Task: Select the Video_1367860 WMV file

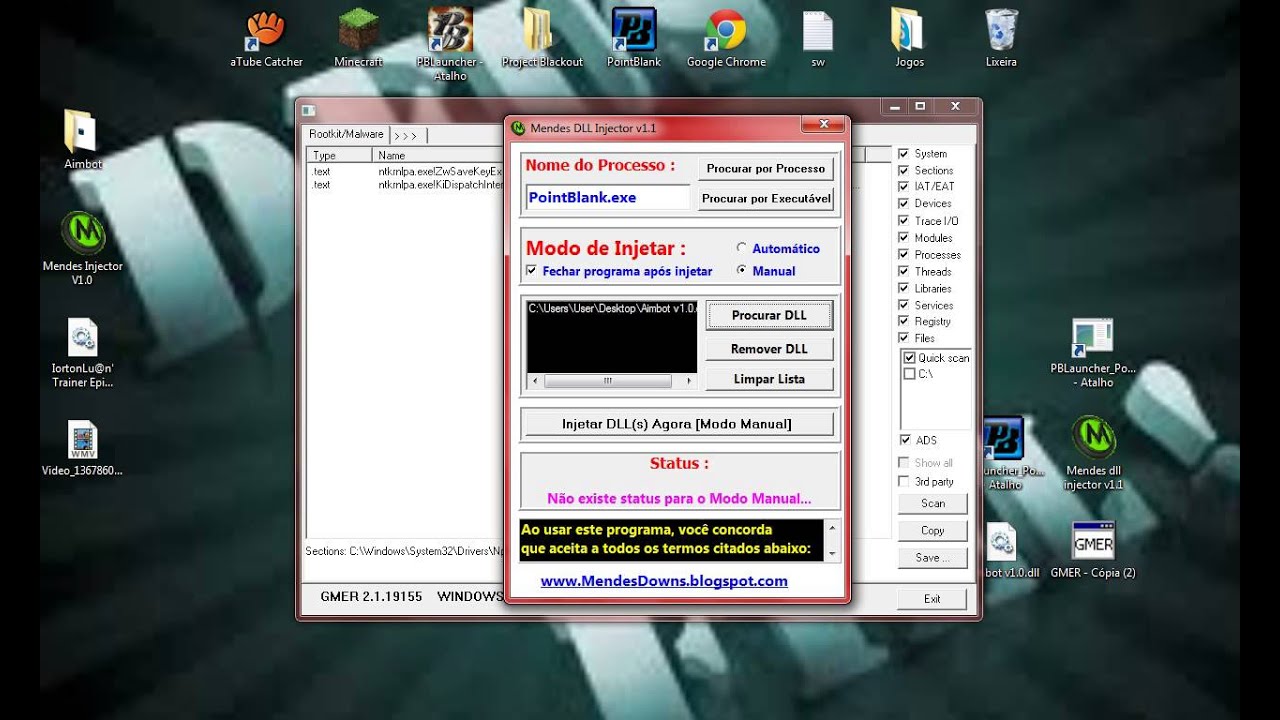Action: click(x=83, y=448)
